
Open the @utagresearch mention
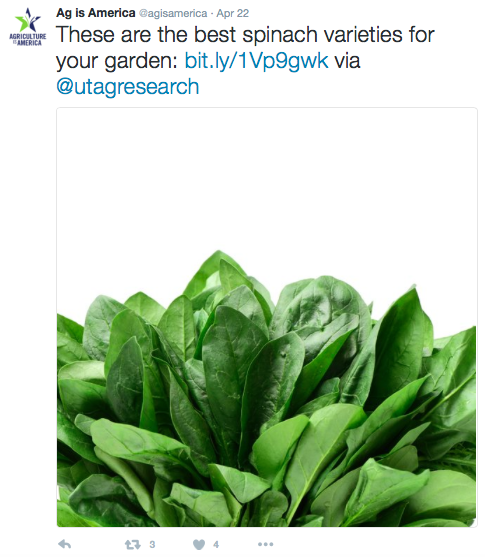click(128, 87)
